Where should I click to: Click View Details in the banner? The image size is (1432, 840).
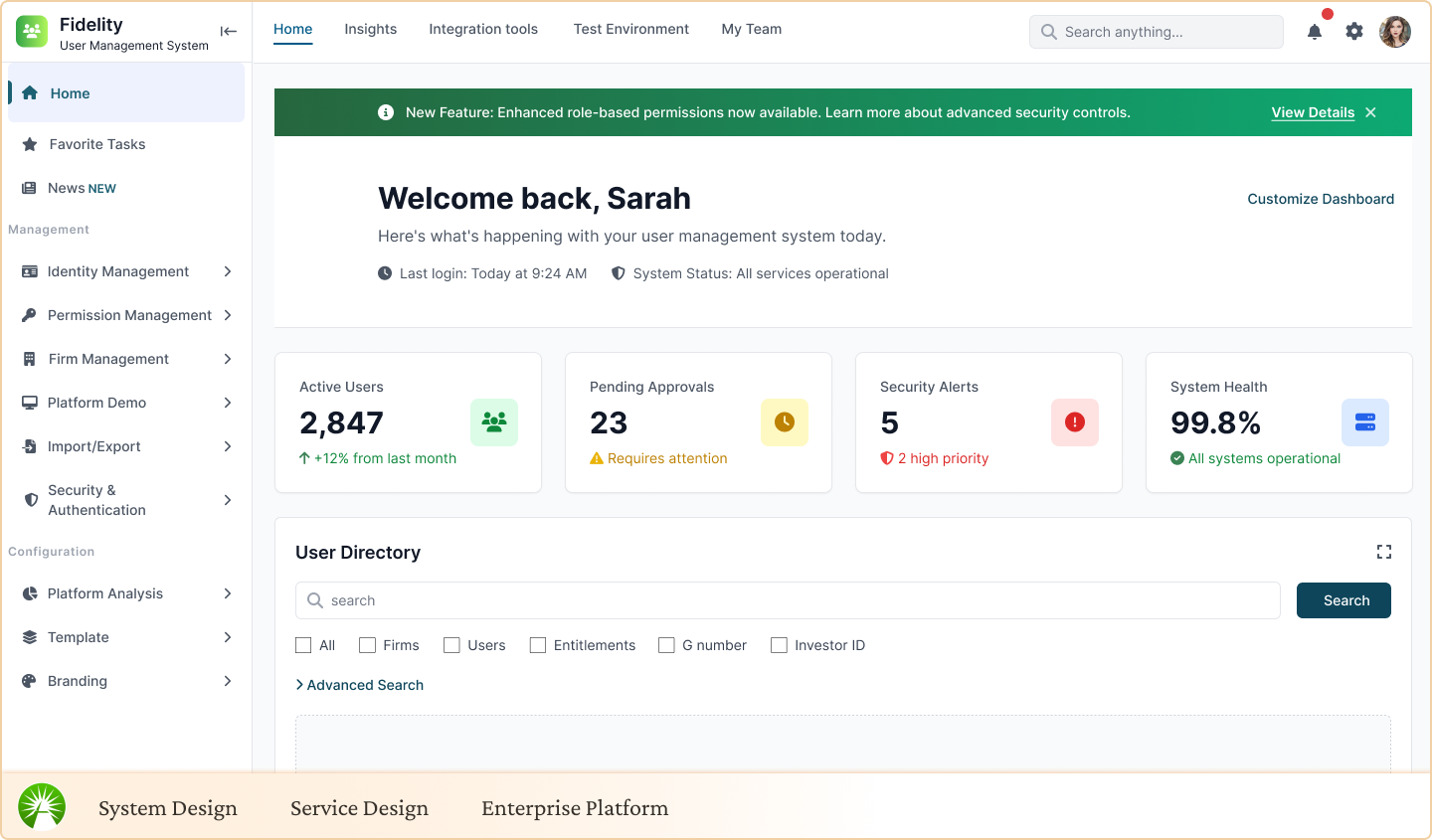tap(1313, 112)
